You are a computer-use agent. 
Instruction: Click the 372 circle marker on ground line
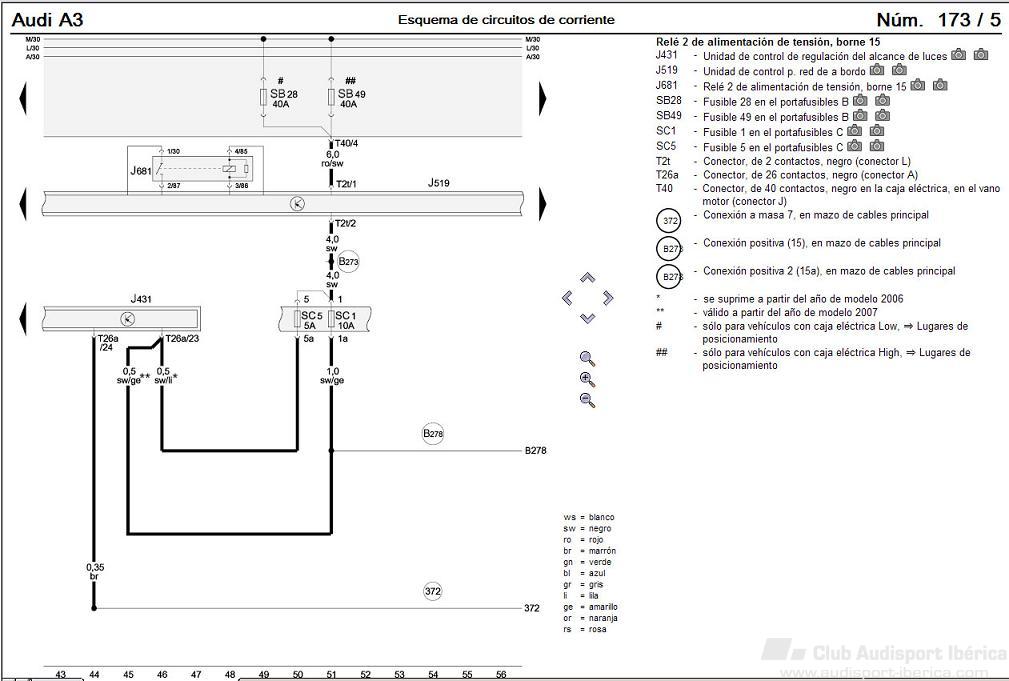[433, 592]
